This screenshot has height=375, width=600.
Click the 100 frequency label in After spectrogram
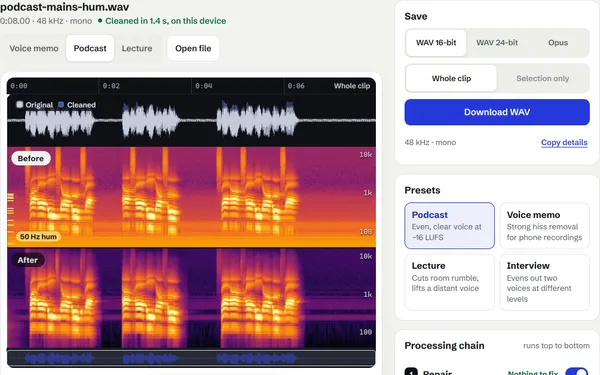click(x=365, y=332)
